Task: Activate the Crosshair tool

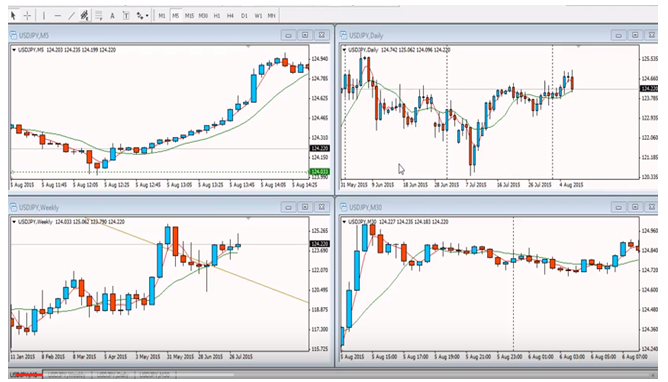Action: tap(27, 16)
